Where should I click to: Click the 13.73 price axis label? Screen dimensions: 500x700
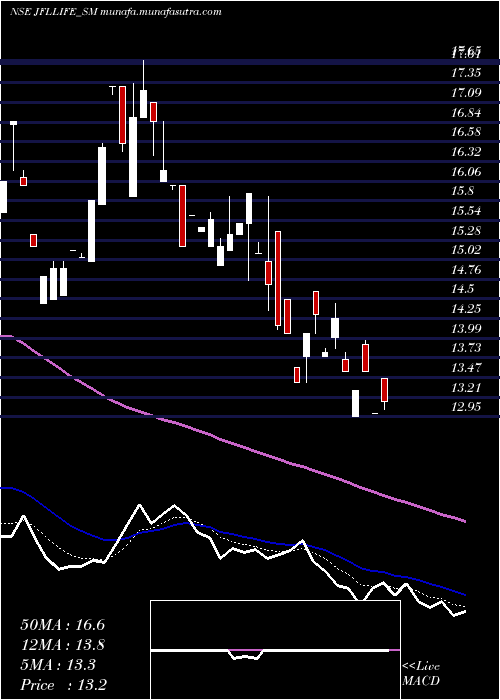click(466, 348)
